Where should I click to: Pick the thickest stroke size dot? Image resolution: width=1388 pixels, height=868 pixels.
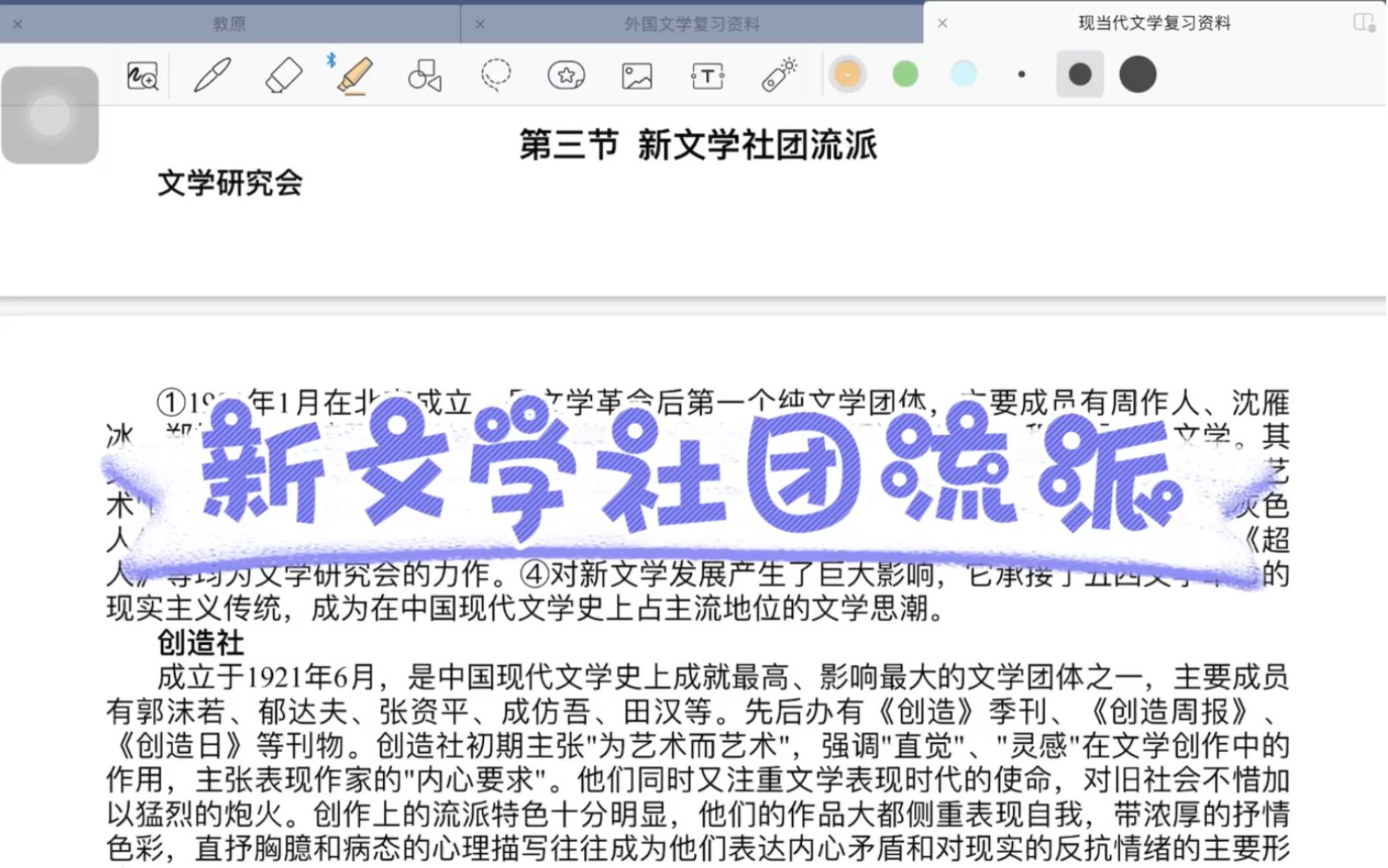(x=1138, y=75)
